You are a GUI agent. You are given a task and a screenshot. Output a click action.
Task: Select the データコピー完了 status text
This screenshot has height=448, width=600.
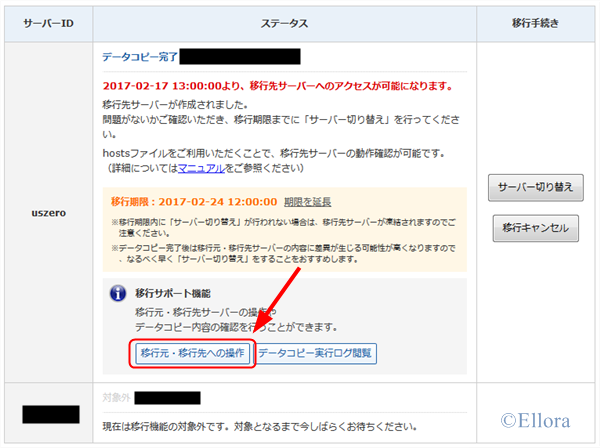click(x=140, y=57)
